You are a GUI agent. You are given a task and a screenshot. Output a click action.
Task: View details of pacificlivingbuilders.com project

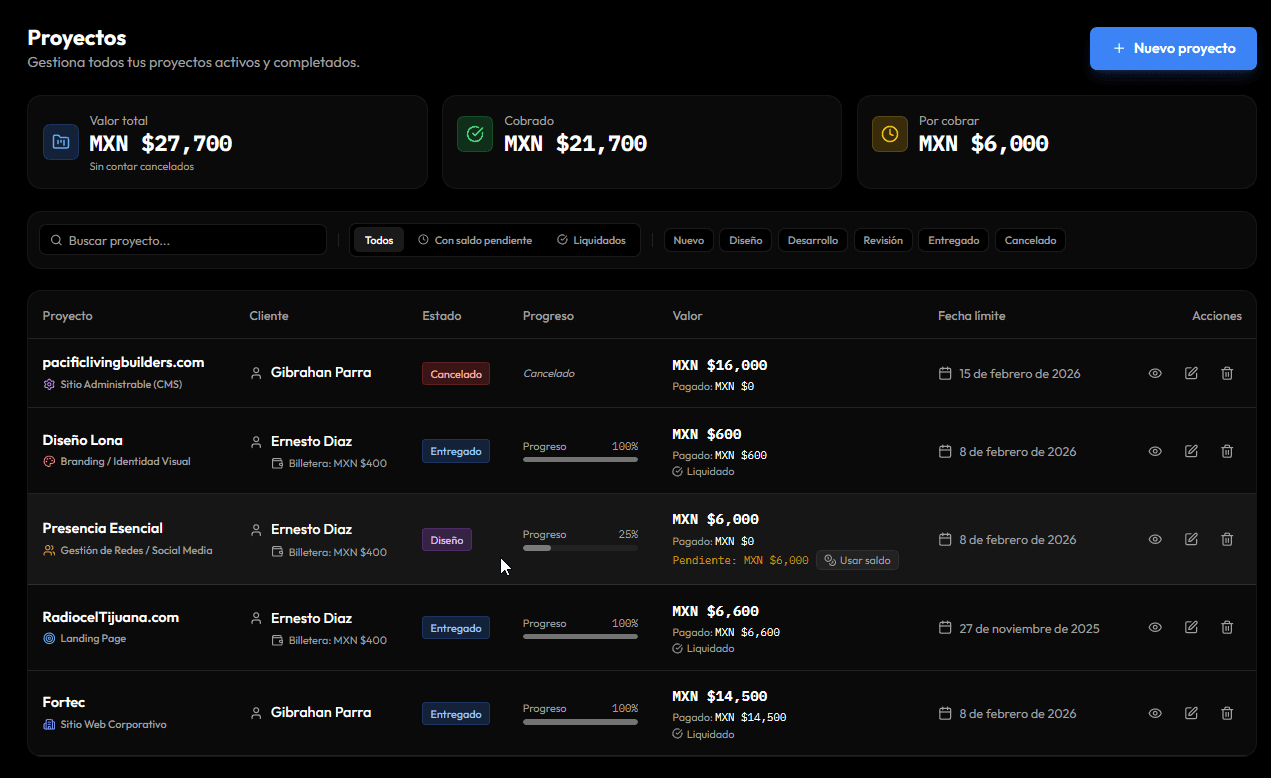coord(1155,373)
